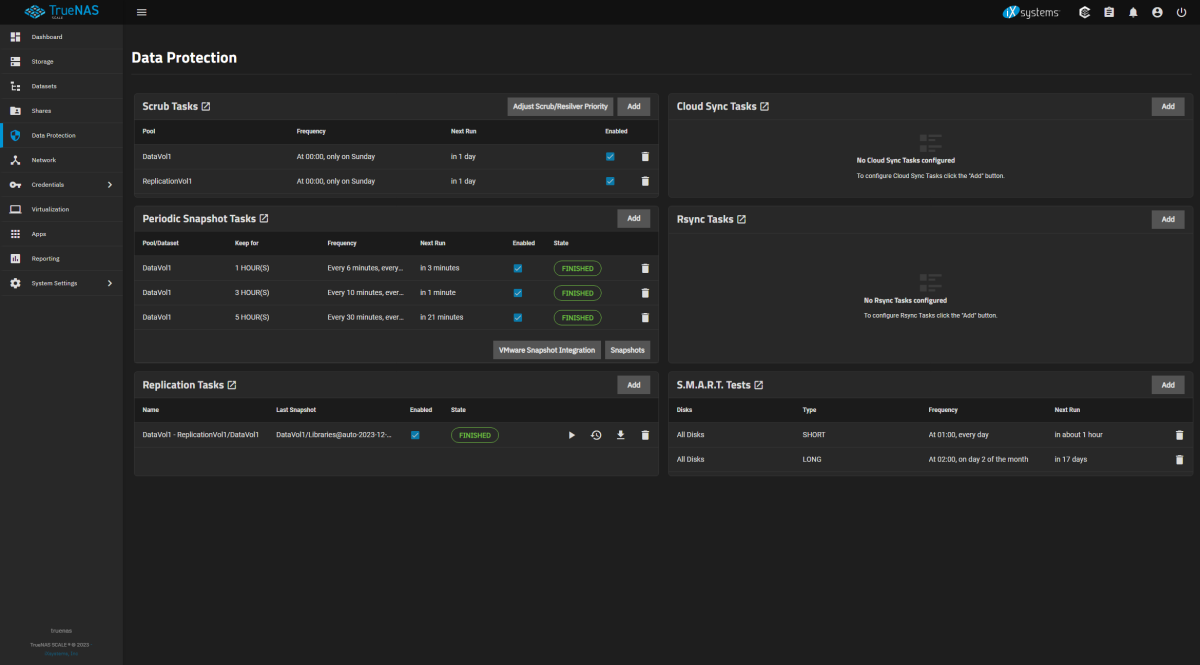Select Data Protection in sidebar

[x=61, y=135]
